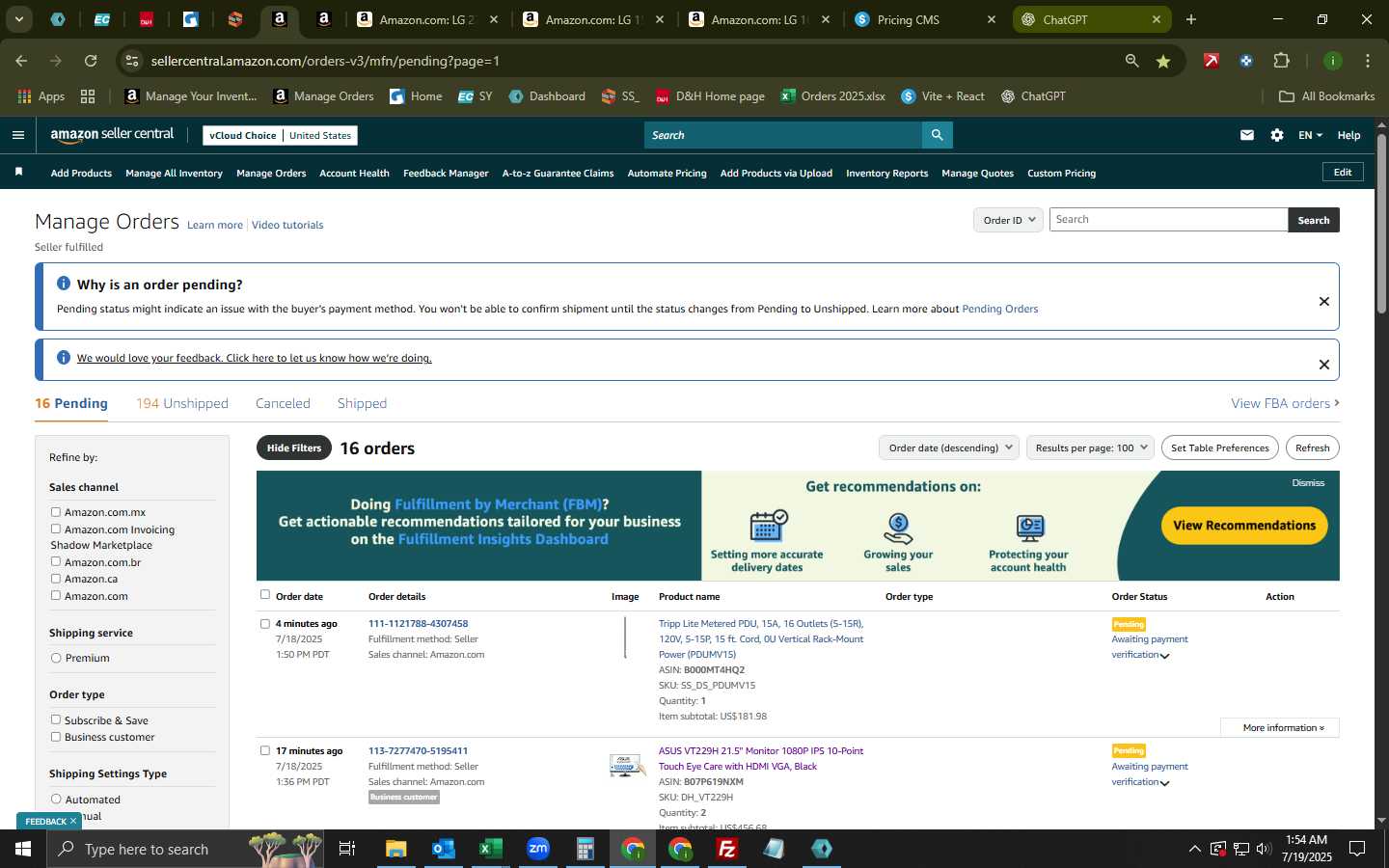
Task: Click the Refresh orders button
Action: [x=1312, y=448]
